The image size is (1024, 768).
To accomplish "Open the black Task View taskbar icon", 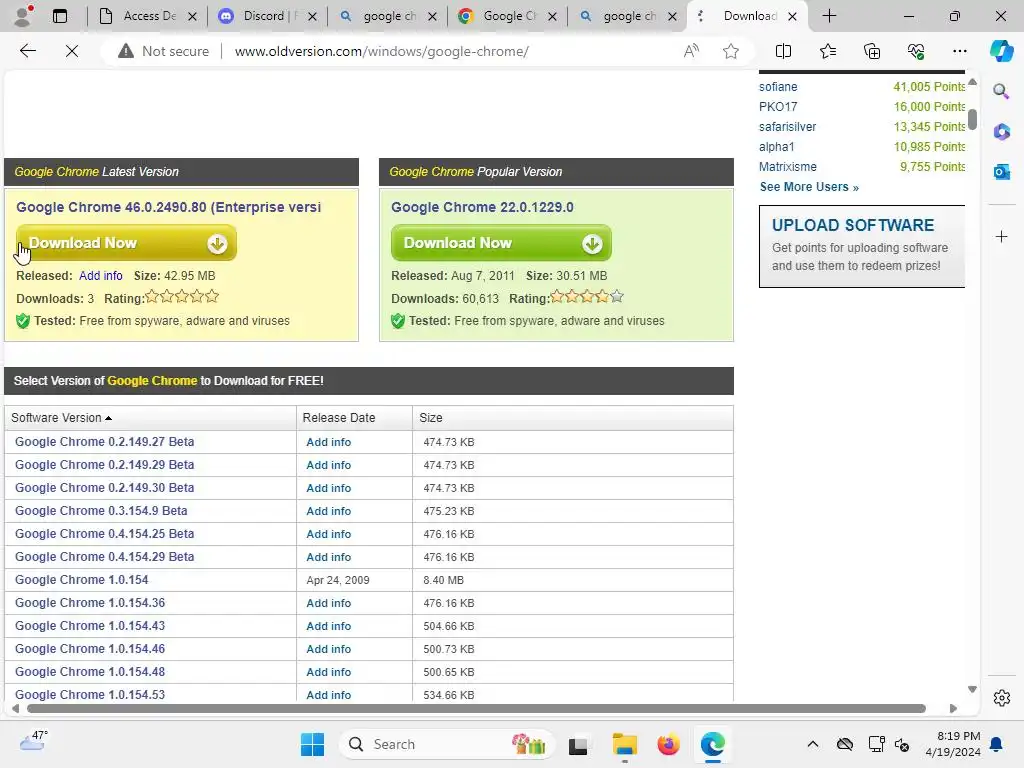I will (x=578, y=745).
